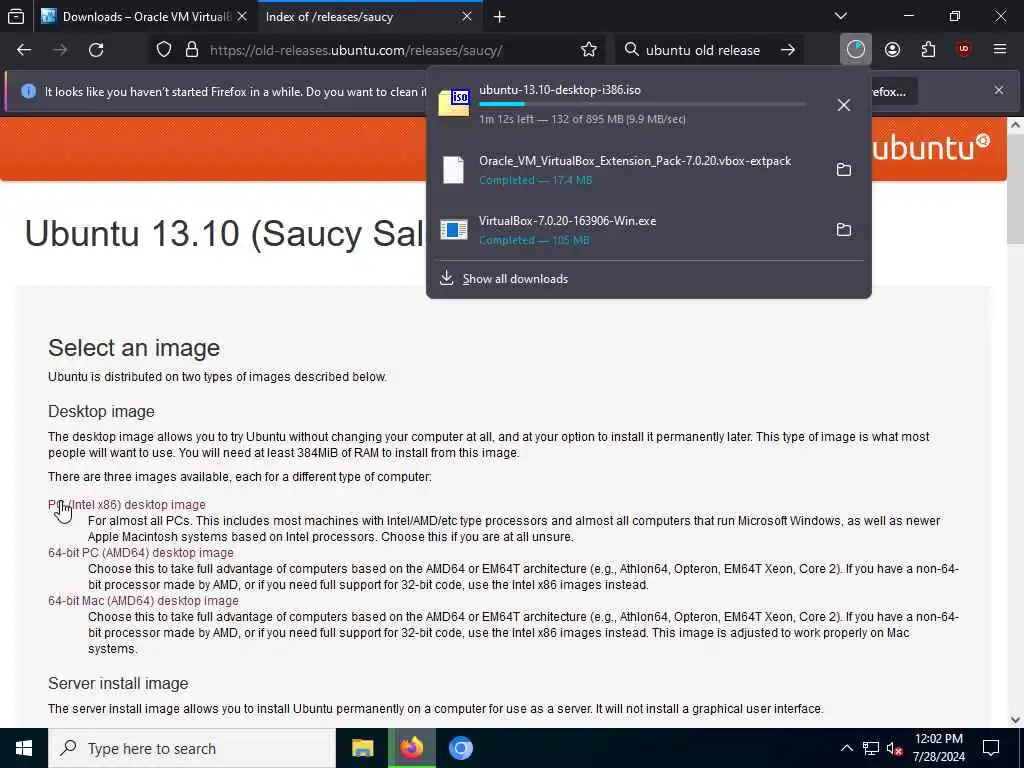List all open tabs dropdown

coord(841,17)
